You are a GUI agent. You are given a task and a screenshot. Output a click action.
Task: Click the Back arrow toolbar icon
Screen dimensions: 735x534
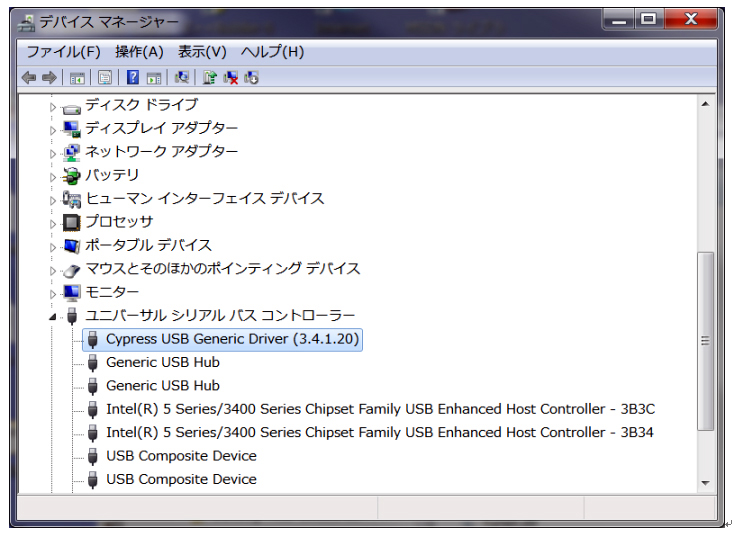tap(29, 77)
